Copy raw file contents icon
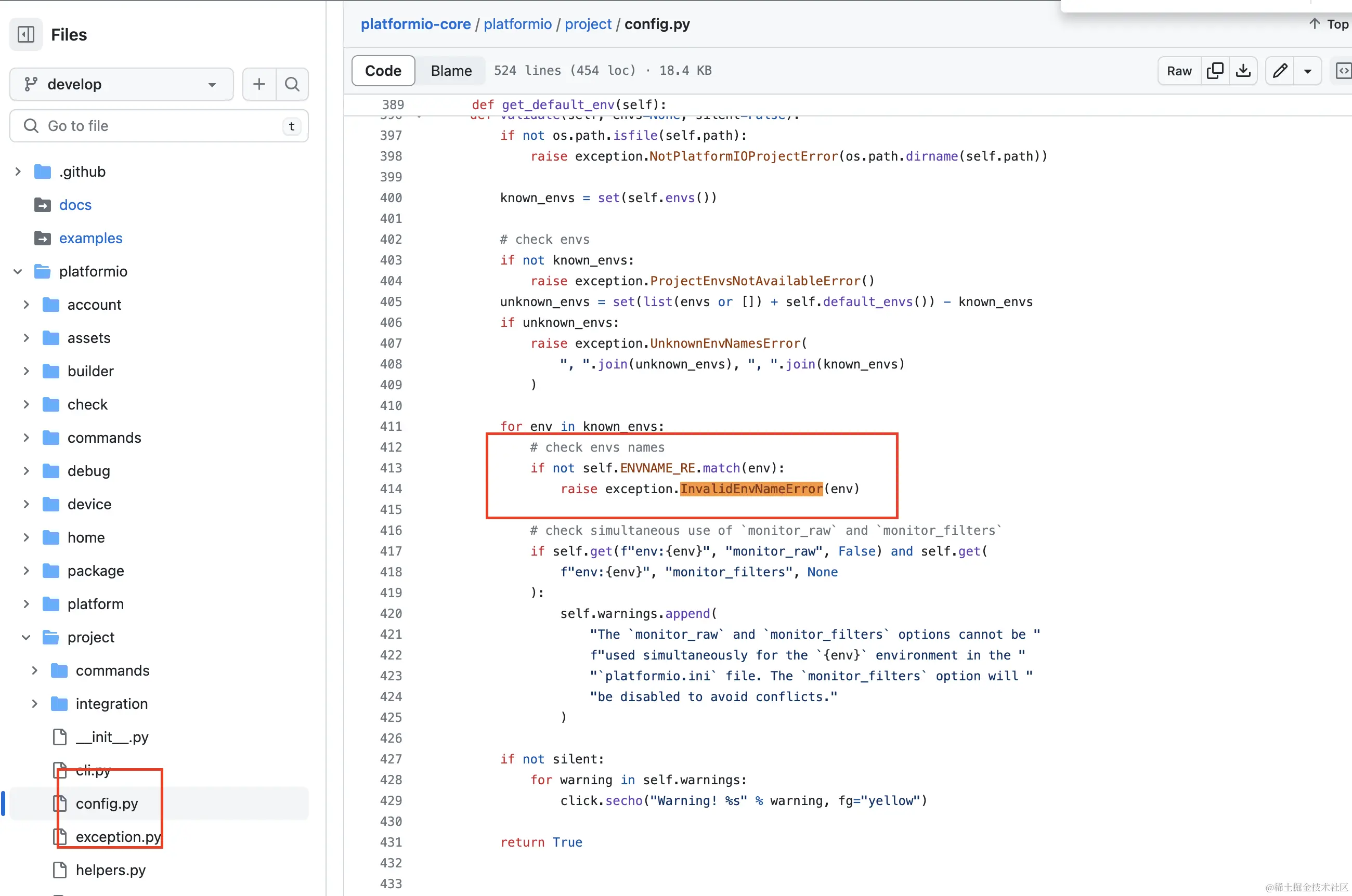The height and width of the screenshot is (896, 1352). 1215,71
